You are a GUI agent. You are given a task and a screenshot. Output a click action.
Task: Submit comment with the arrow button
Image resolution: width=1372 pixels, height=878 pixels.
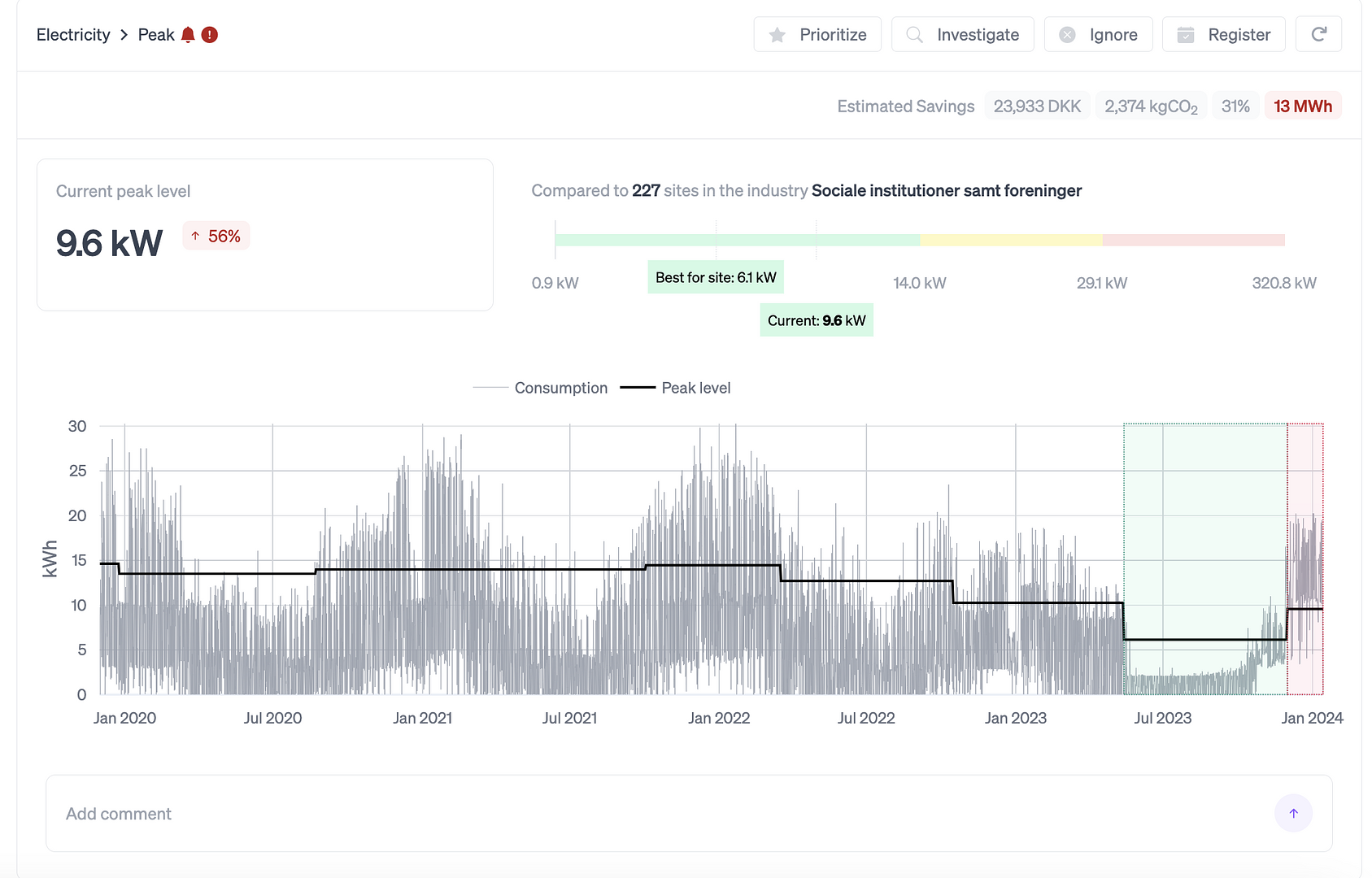[1293, 813]
